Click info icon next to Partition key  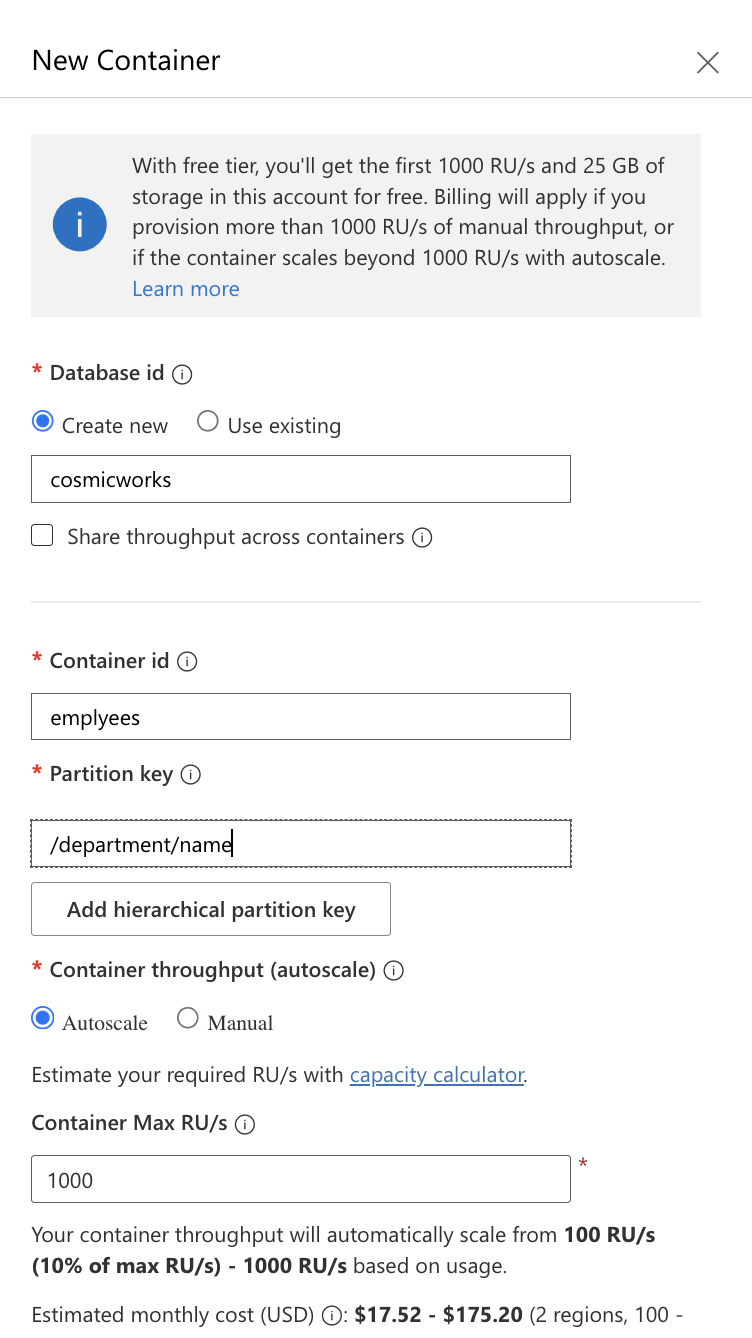(x=191, y=775)
